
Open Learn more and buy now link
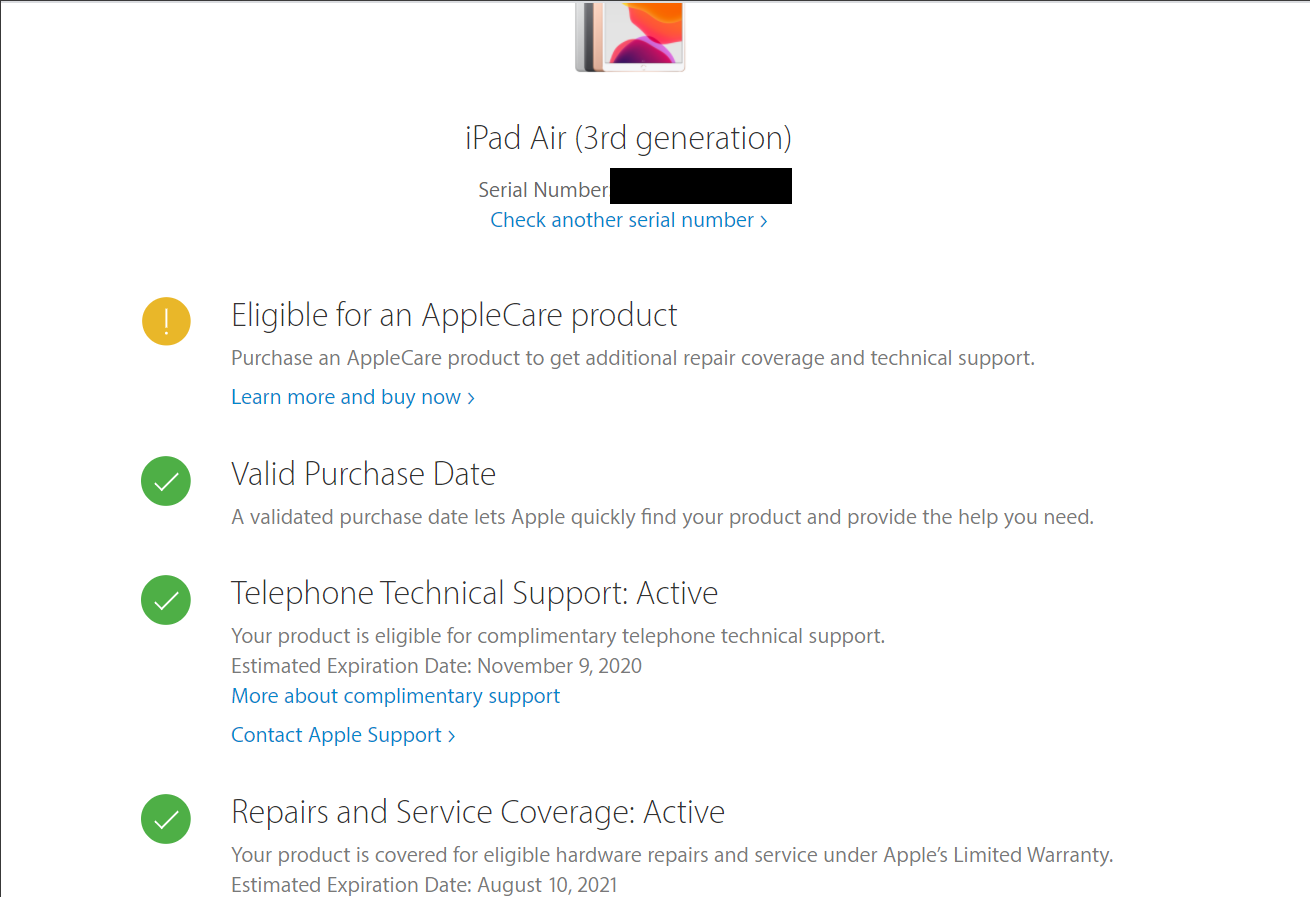pyautogui.click(x=353, y=397)
